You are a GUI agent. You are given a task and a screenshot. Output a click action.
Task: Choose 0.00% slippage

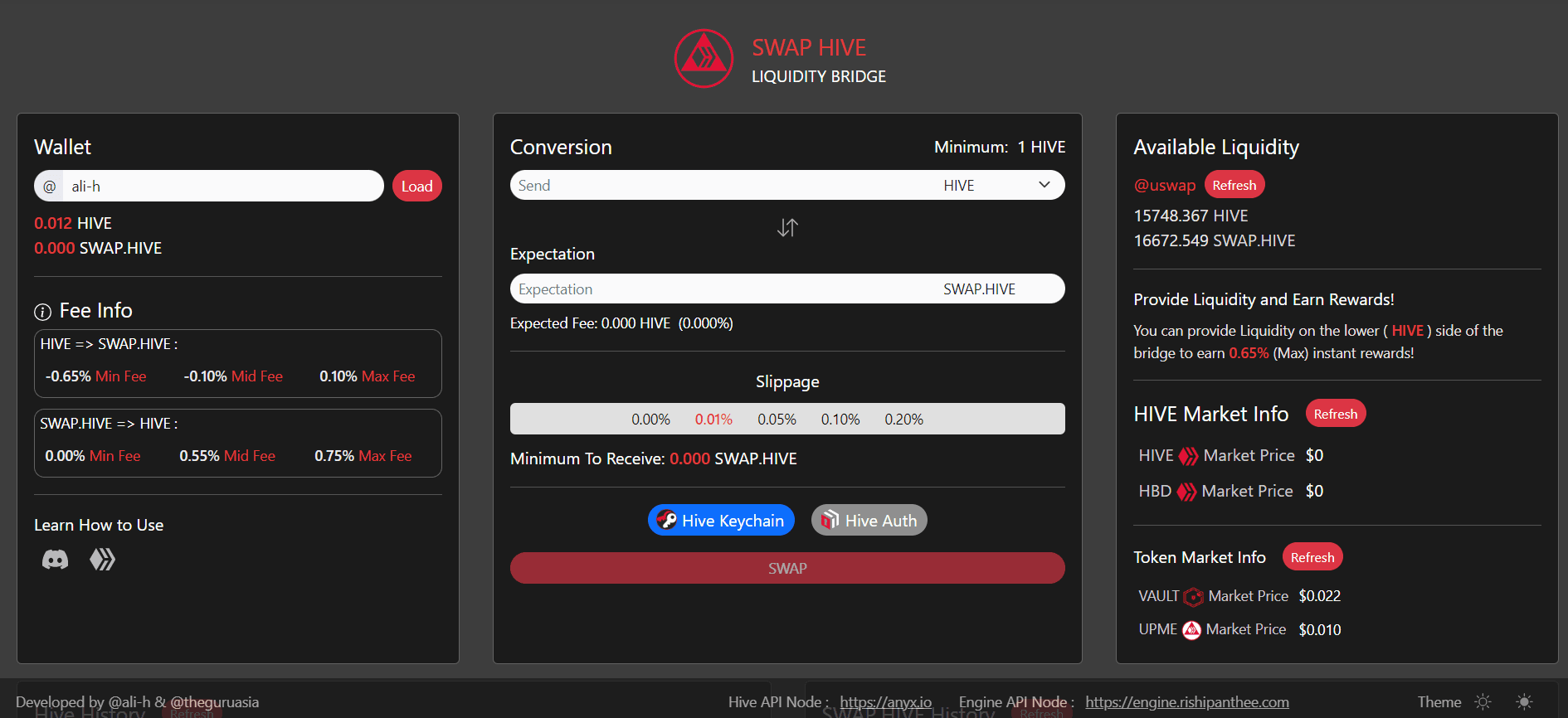click(650, 420)
